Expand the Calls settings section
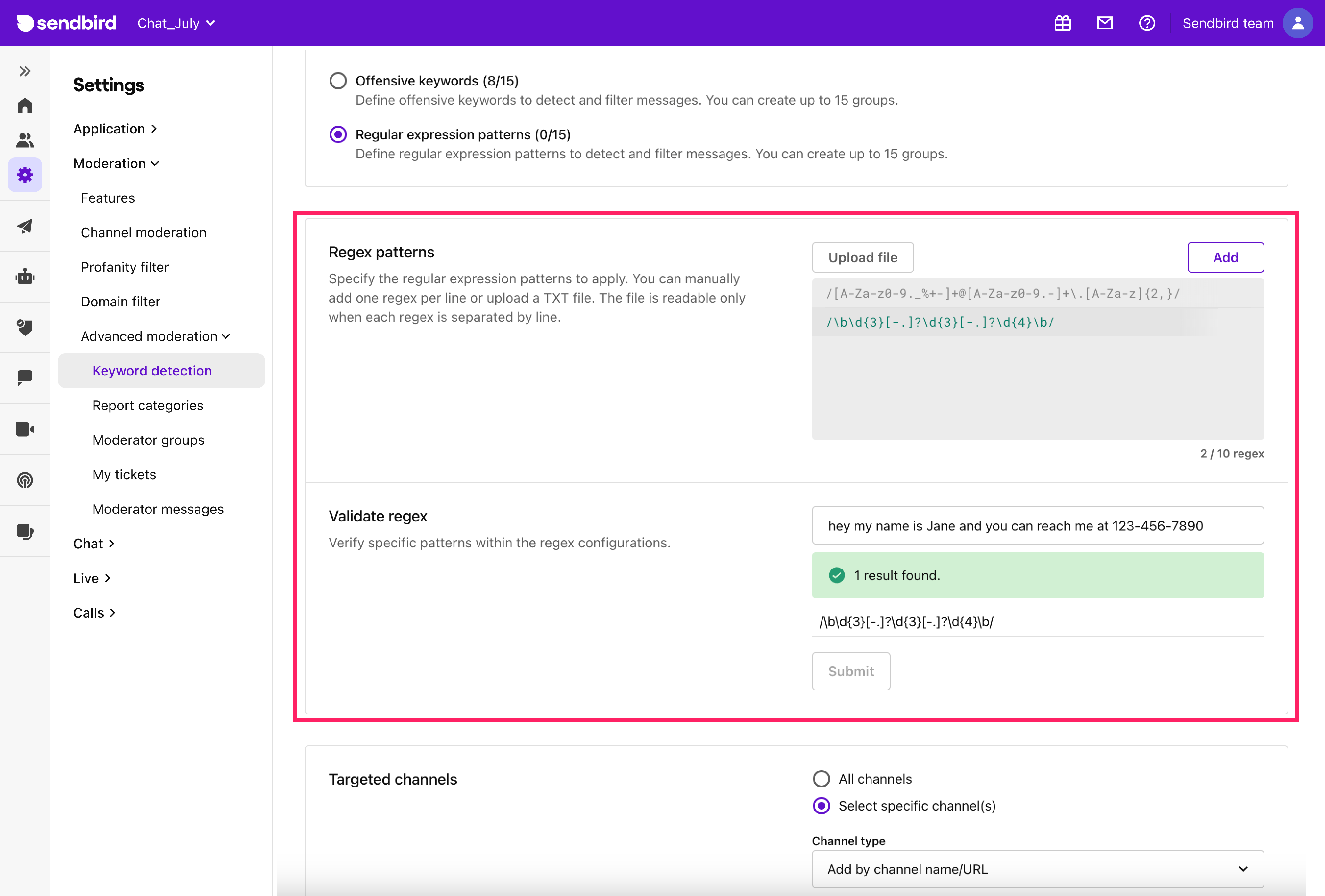 pyautogui.click(x=95, y=613)
